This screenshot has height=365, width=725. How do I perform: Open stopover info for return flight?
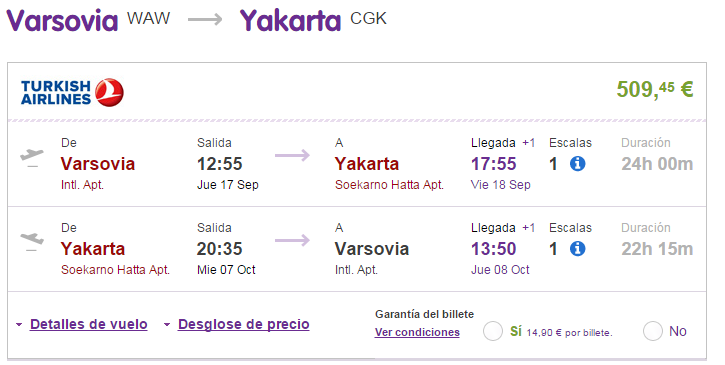[578, 249]
